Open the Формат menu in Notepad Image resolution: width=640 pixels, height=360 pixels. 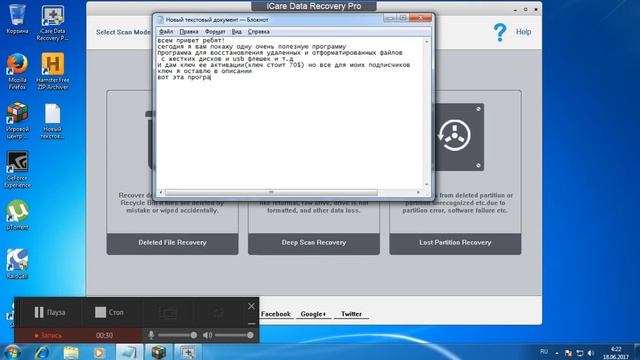215,32
